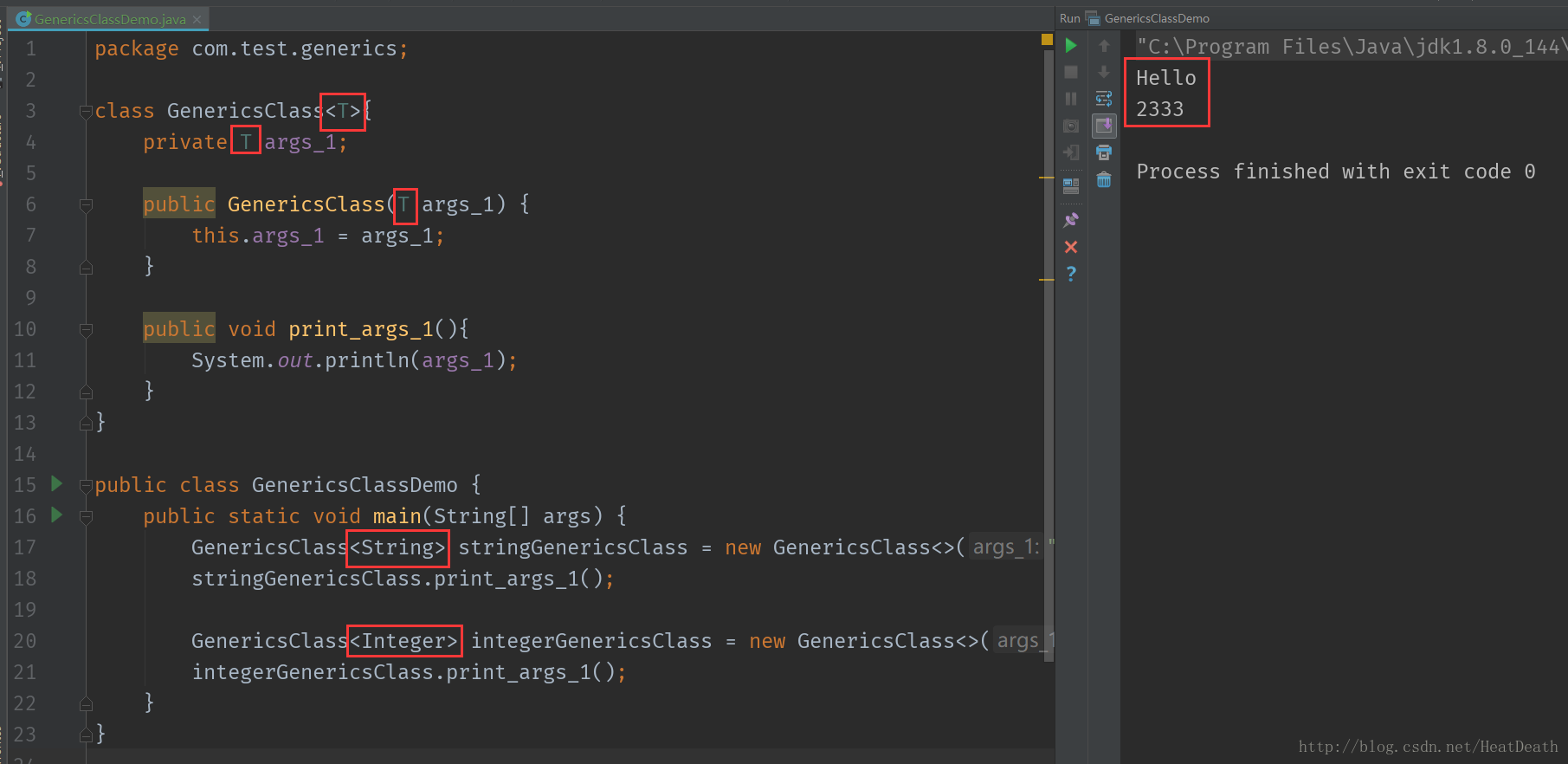Viewport: 1568px width, 764px height.
Task: Click the 'print_args_1' method name on line 10
Action: (361, 329)
